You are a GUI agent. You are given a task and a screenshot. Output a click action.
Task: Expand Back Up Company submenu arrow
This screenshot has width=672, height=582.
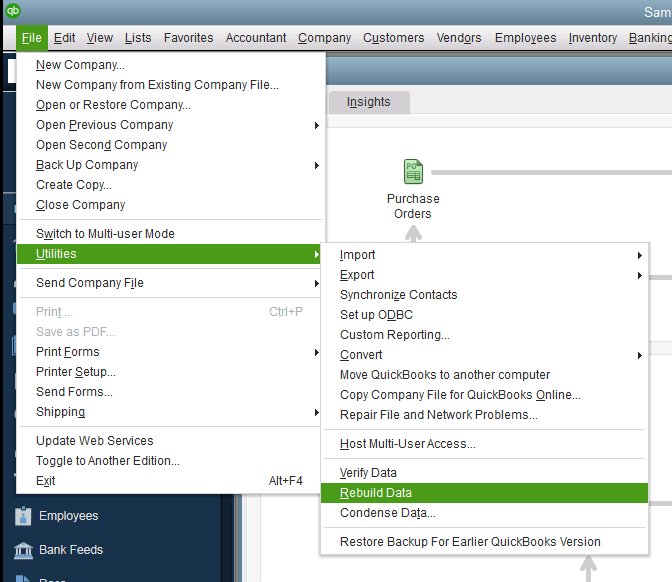pyautogui.click(x=317, y=165)
